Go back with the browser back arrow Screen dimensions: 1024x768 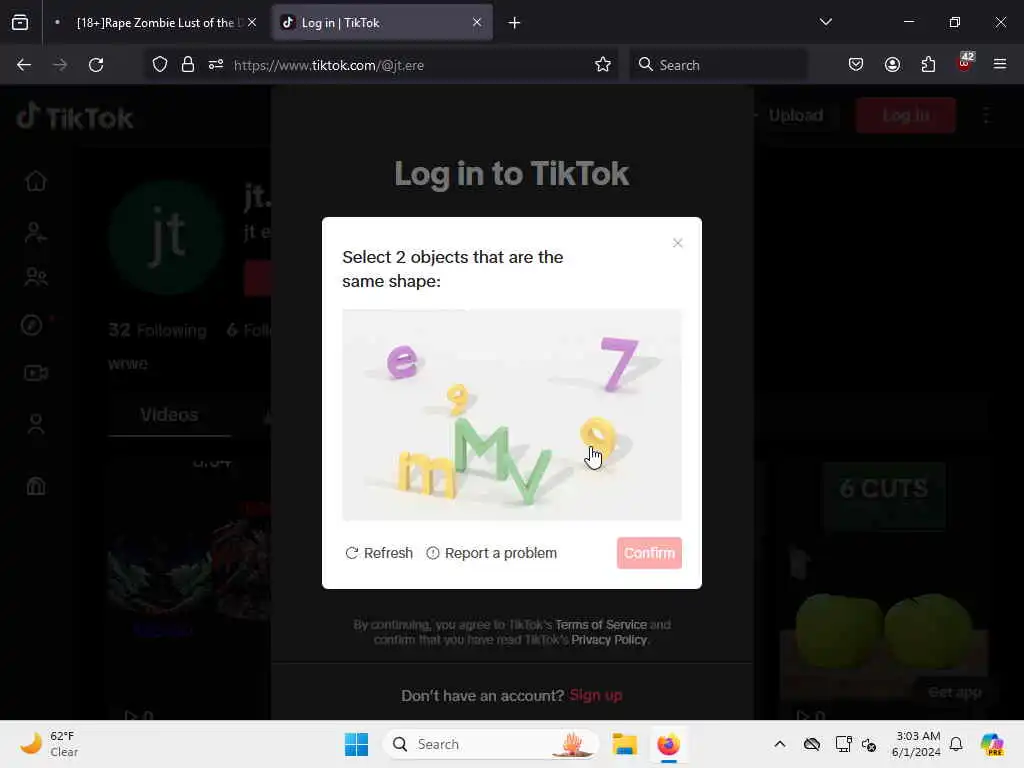24,65
